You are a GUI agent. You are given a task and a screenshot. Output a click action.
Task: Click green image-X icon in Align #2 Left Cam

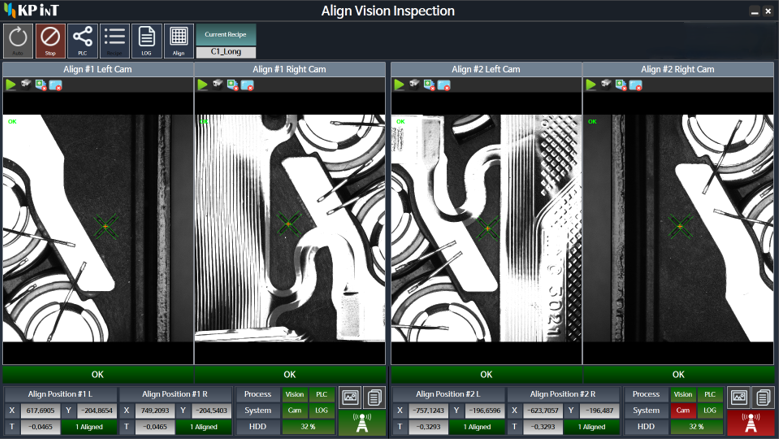click(429, 85)
